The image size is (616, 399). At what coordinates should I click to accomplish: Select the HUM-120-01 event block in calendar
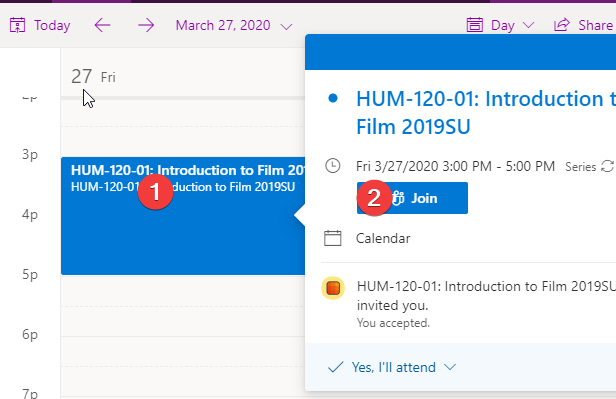point(183,216)
